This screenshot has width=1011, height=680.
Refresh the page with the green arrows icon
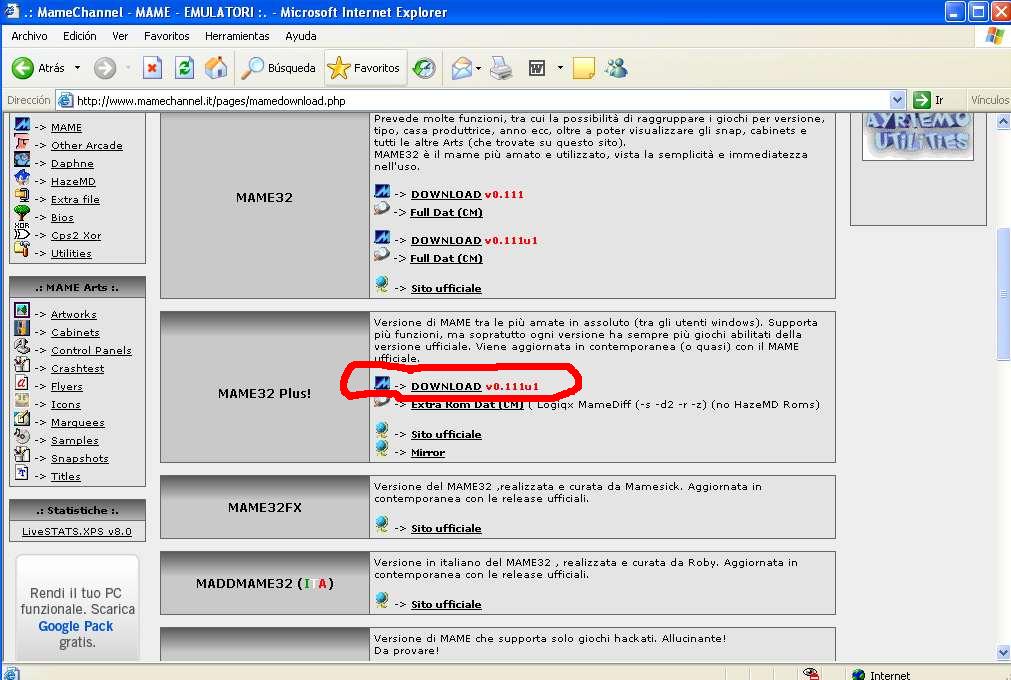[x=184, y=68]
